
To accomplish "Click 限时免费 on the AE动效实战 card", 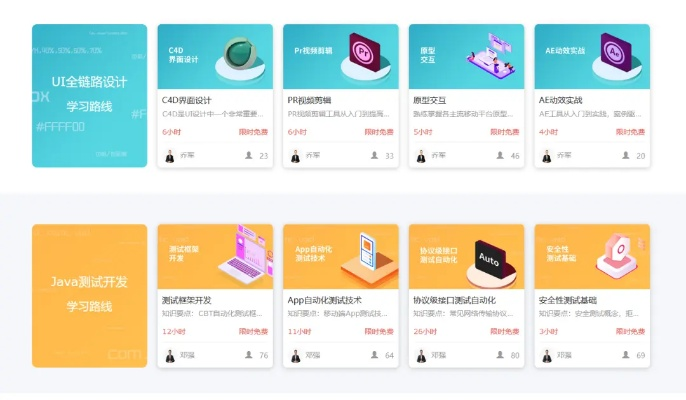I will (x=630, y=132).
